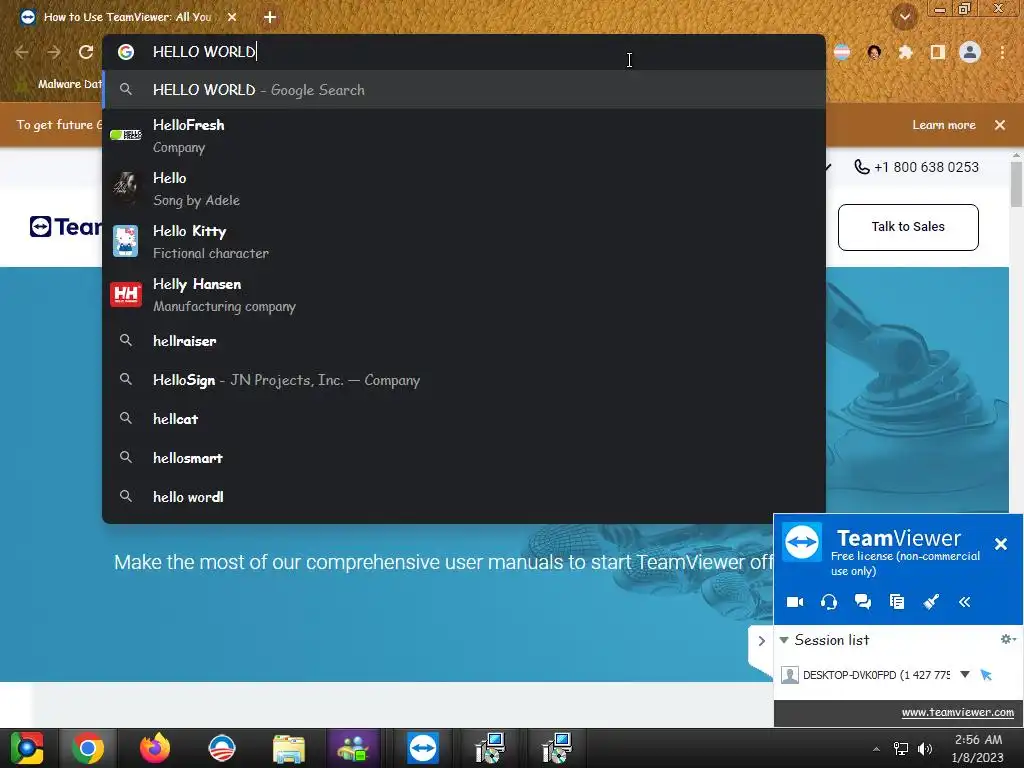The height and width of the screenshot is (768, 1024).
Task: Select the DESKTOP-DVK0FPD session entry
Action: 876,675
